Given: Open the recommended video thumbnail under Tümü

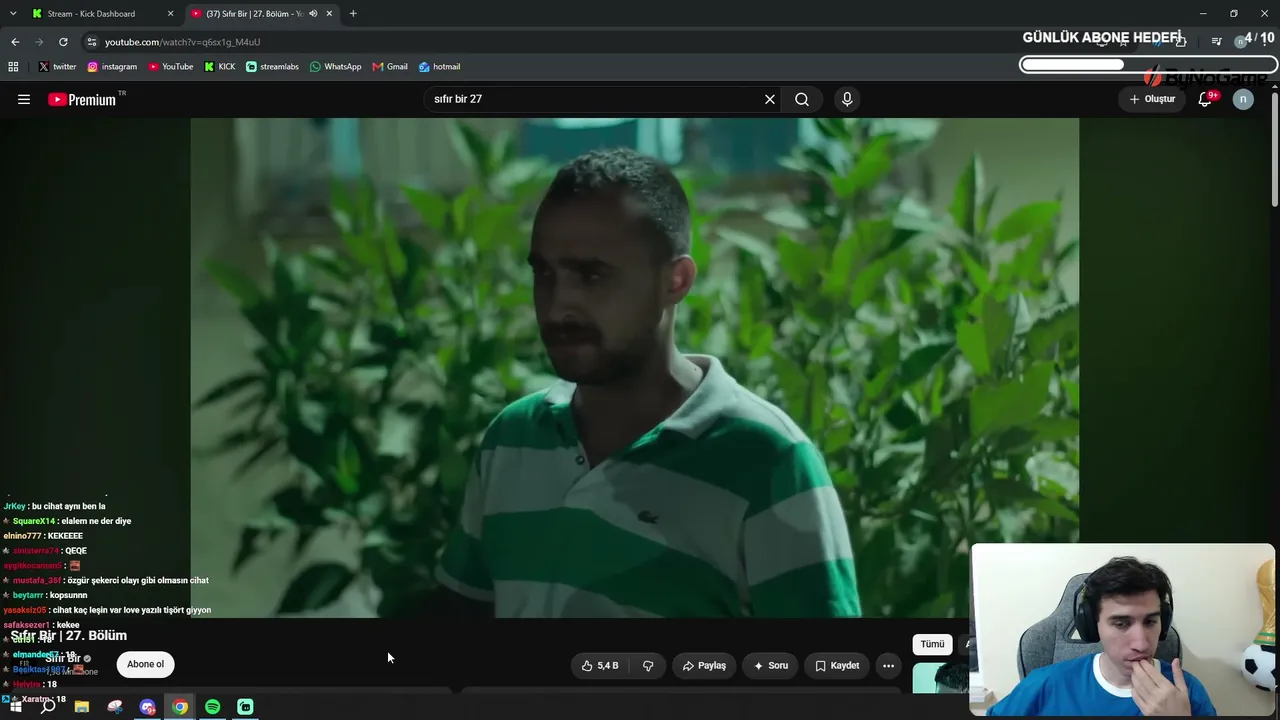Looking at the screenshot, I should point(940,678).
